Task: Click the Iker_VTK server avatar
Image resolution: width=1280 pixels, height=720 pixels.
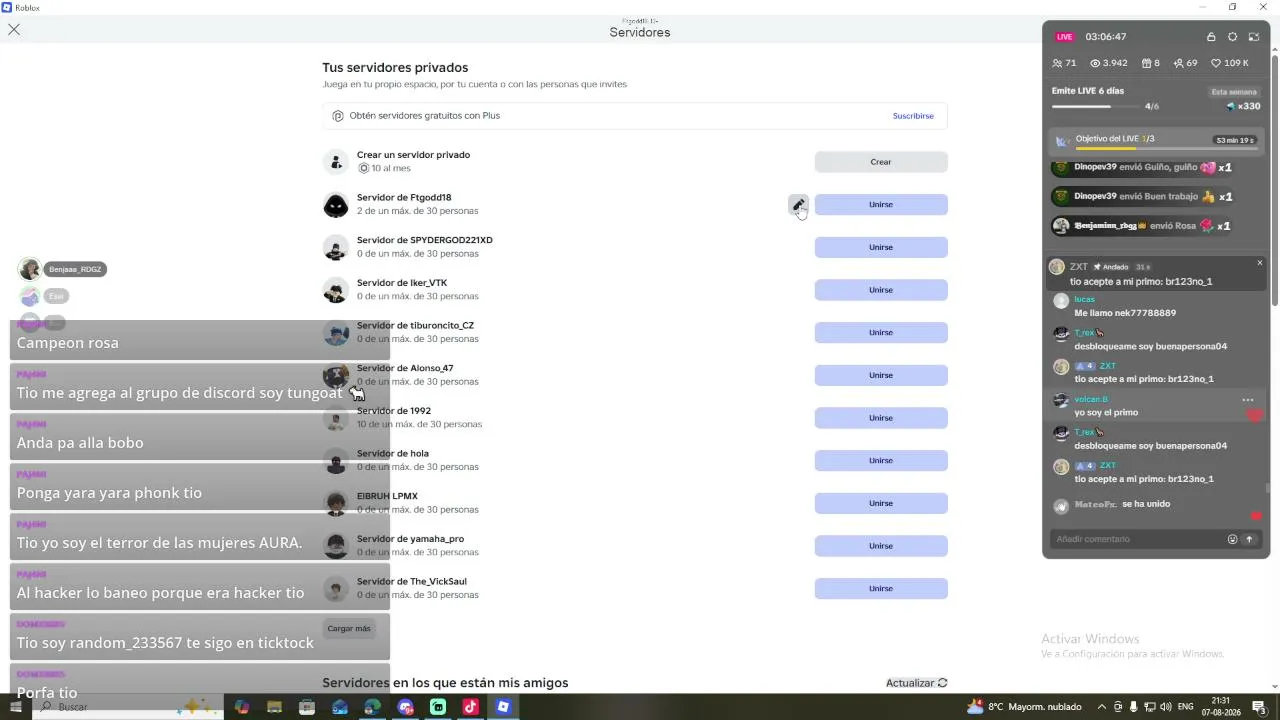Action: 336,290
